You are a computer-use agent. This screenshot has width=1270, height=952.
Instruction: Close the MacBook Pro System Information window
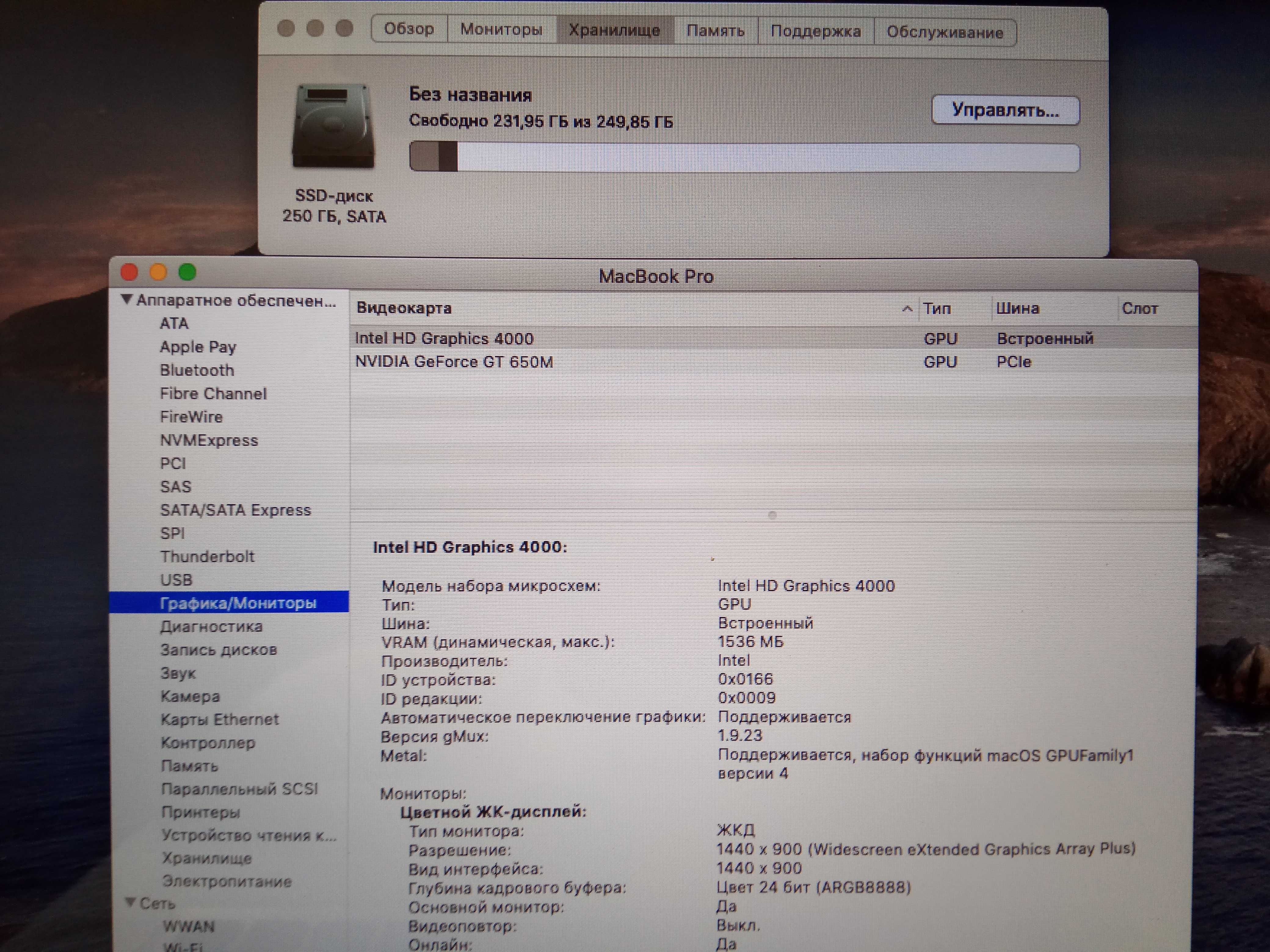129,272
